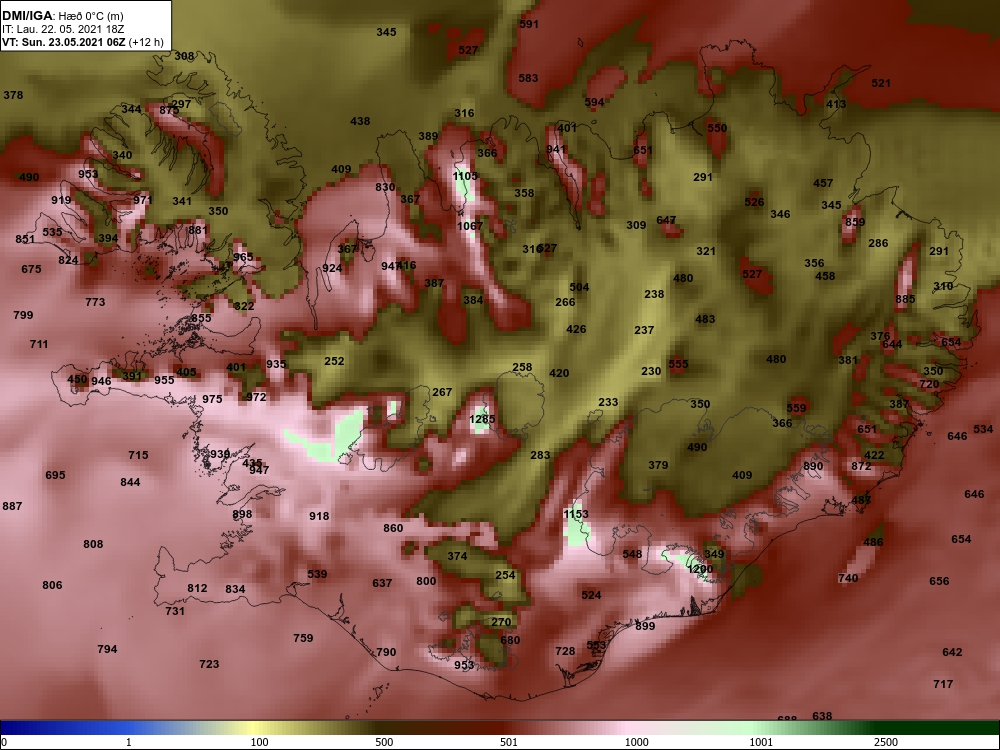The image size is (1000, 750).
Task: Click the map value 740
Action: [848, 578]
